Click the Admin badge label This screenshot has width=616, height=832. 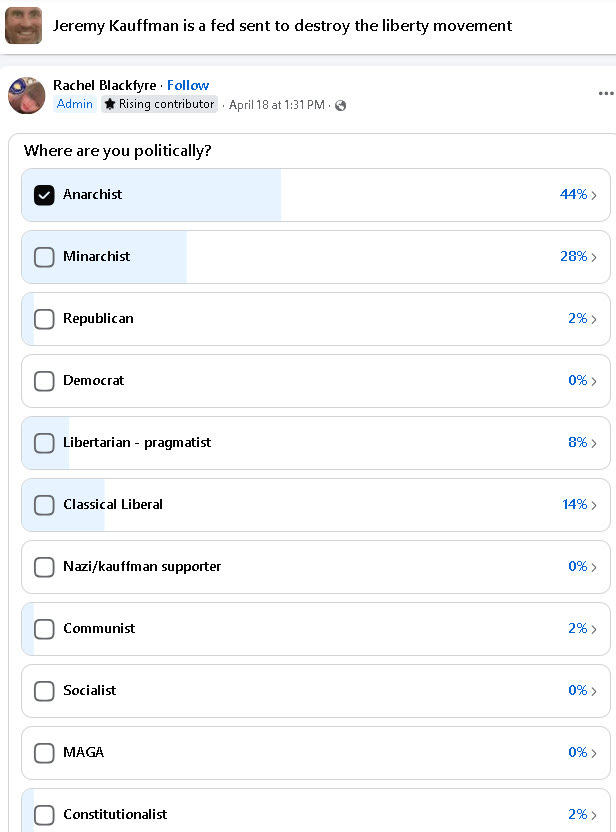pos(75,104)
